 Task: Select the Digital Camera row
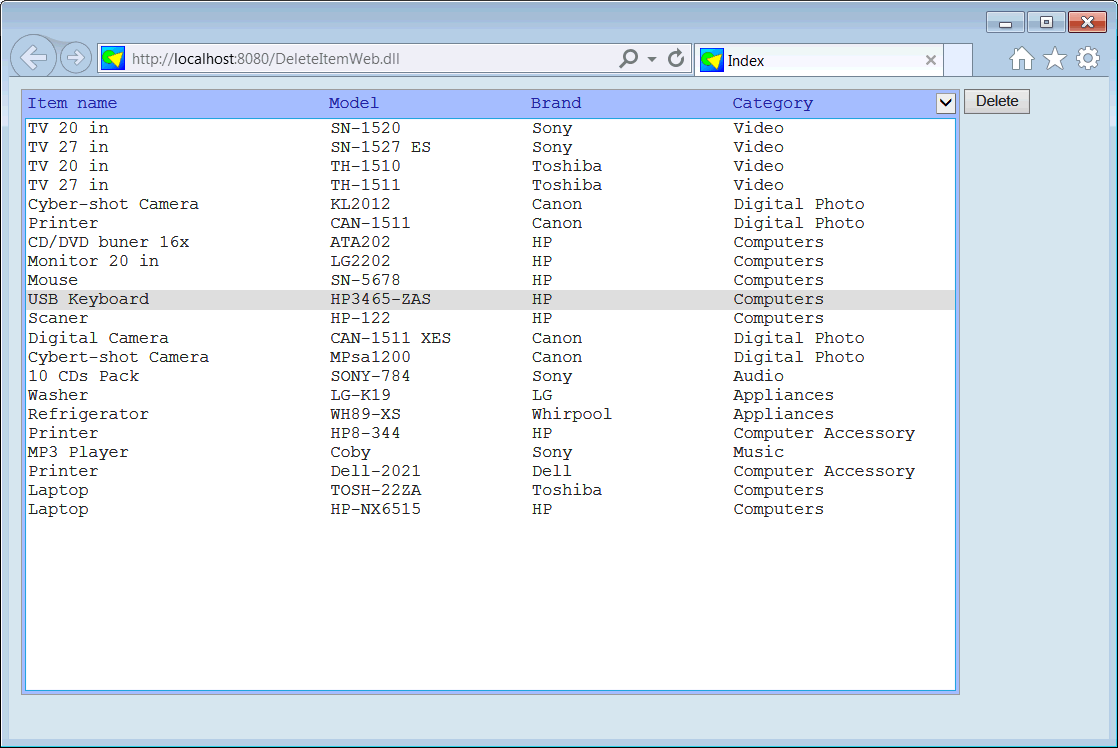tap(491, 338)
